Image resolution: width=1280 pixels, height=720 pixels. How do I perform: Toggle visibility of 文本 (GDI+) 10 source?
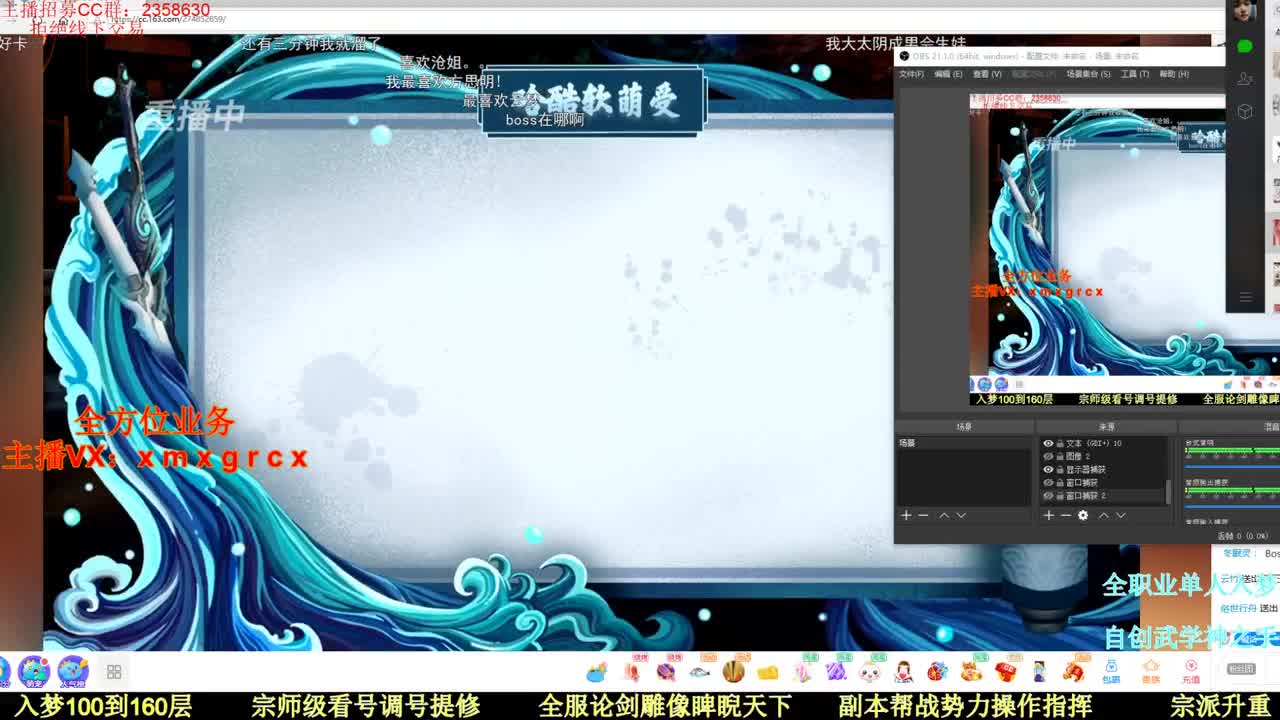1048,443
